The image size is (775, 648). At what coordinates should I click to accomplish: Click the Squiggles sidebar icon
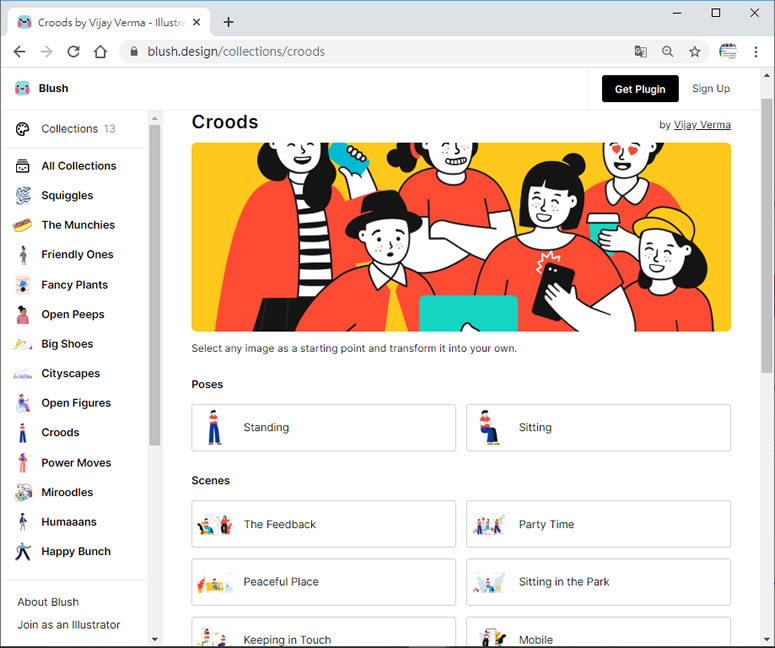[x=23, y=196]
